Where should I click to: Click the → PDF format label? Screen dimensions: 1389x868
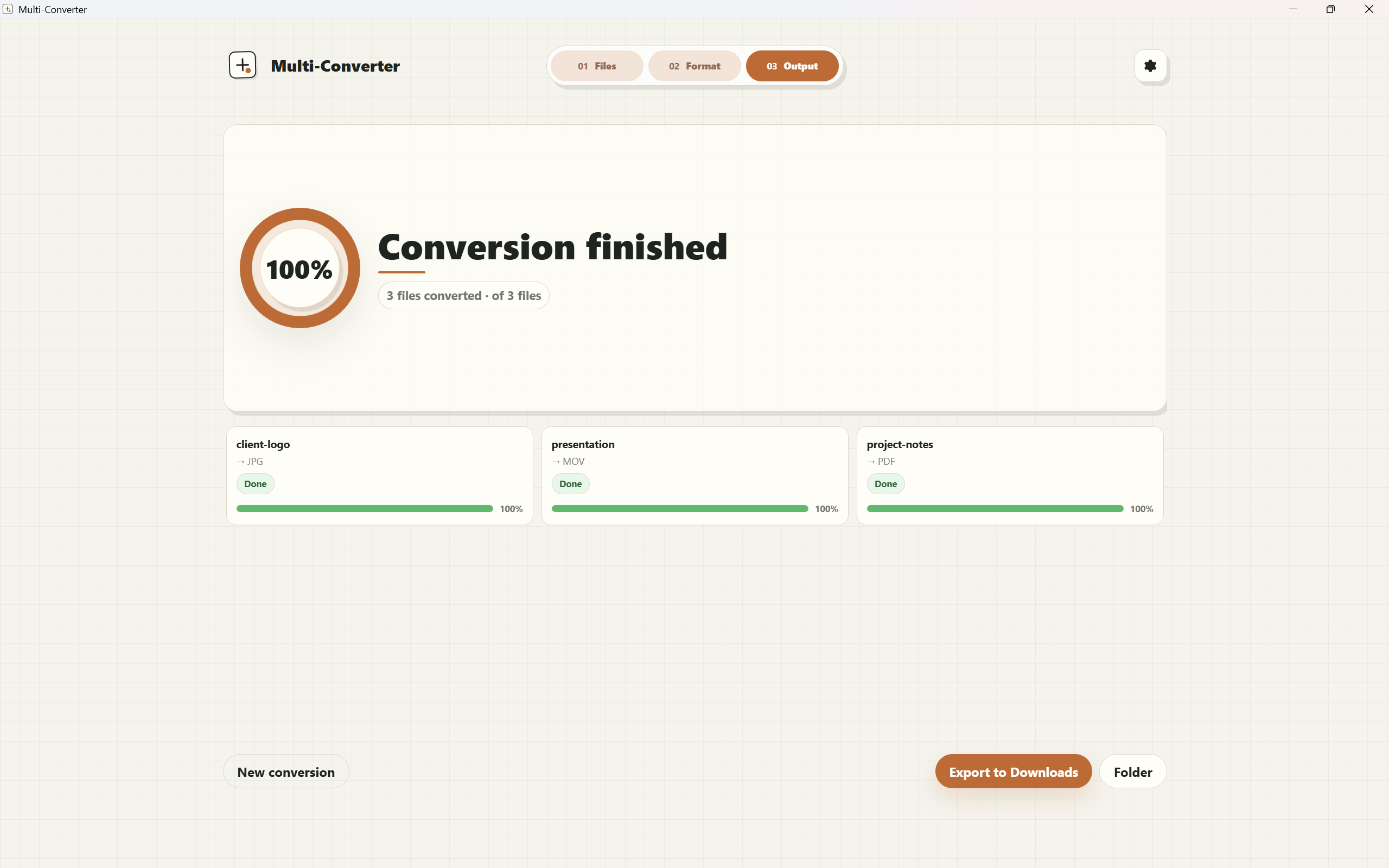pos(881,462)
